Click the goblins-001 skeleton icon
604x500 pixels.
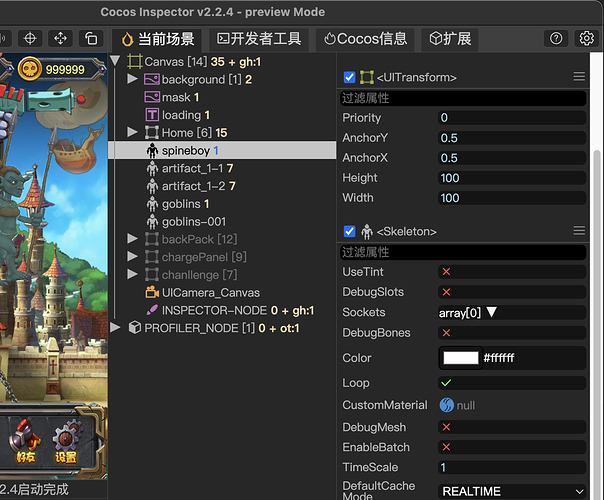point(152,221)
